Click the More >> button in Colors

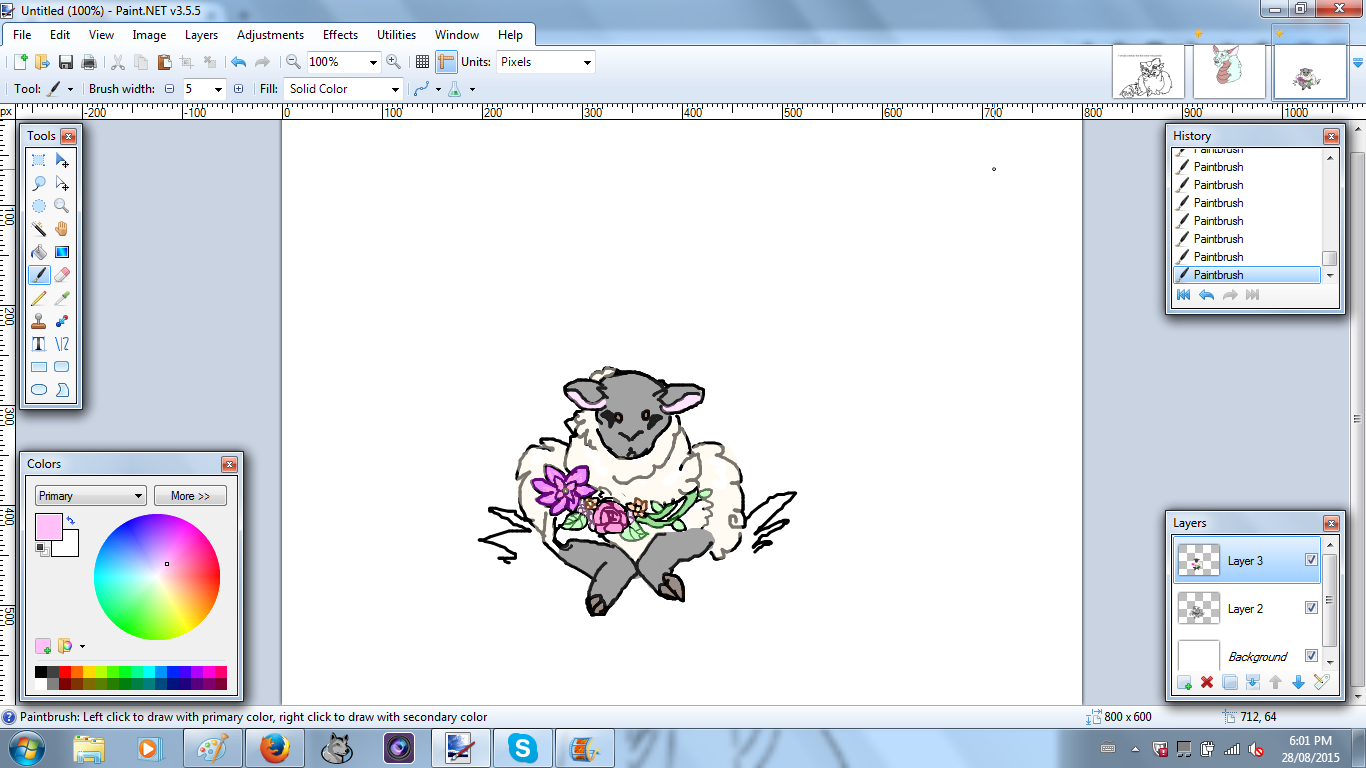coord(190,496)
